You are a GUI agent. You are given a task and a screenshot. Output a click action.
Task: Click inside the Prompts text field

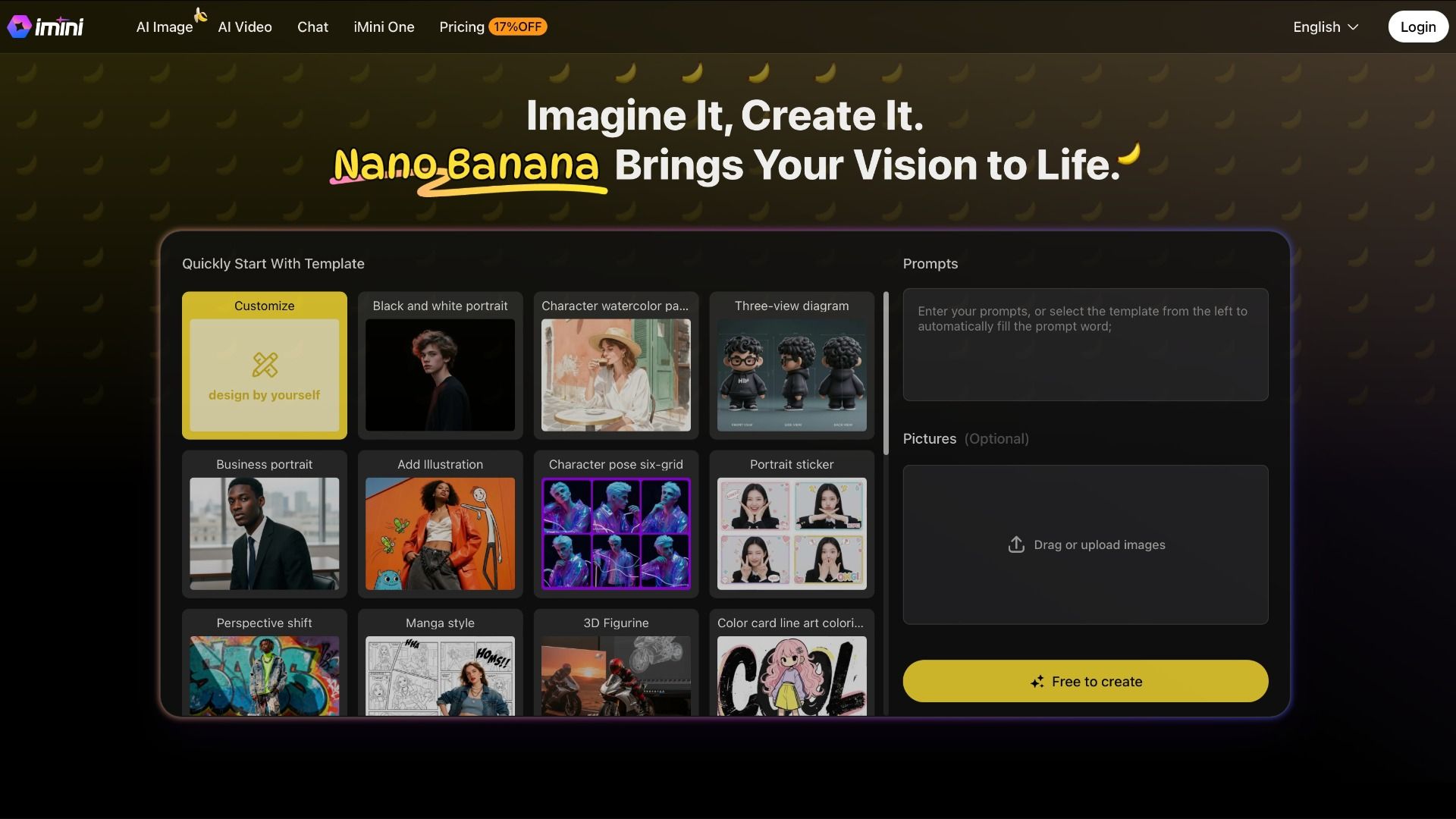pyautogui.click(x=1084, y=344)
